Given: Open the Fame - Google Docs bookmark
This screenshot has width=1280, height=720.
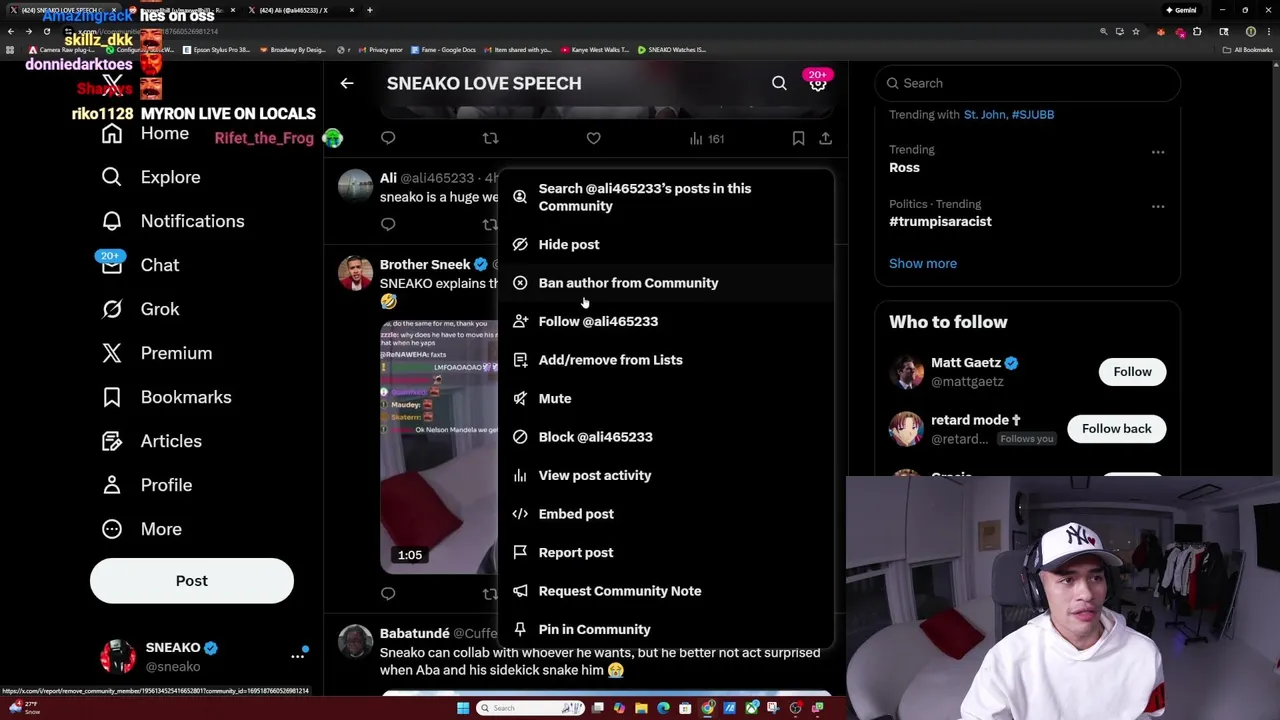Looking at the screenshot, I should click(x=441, y=49).
